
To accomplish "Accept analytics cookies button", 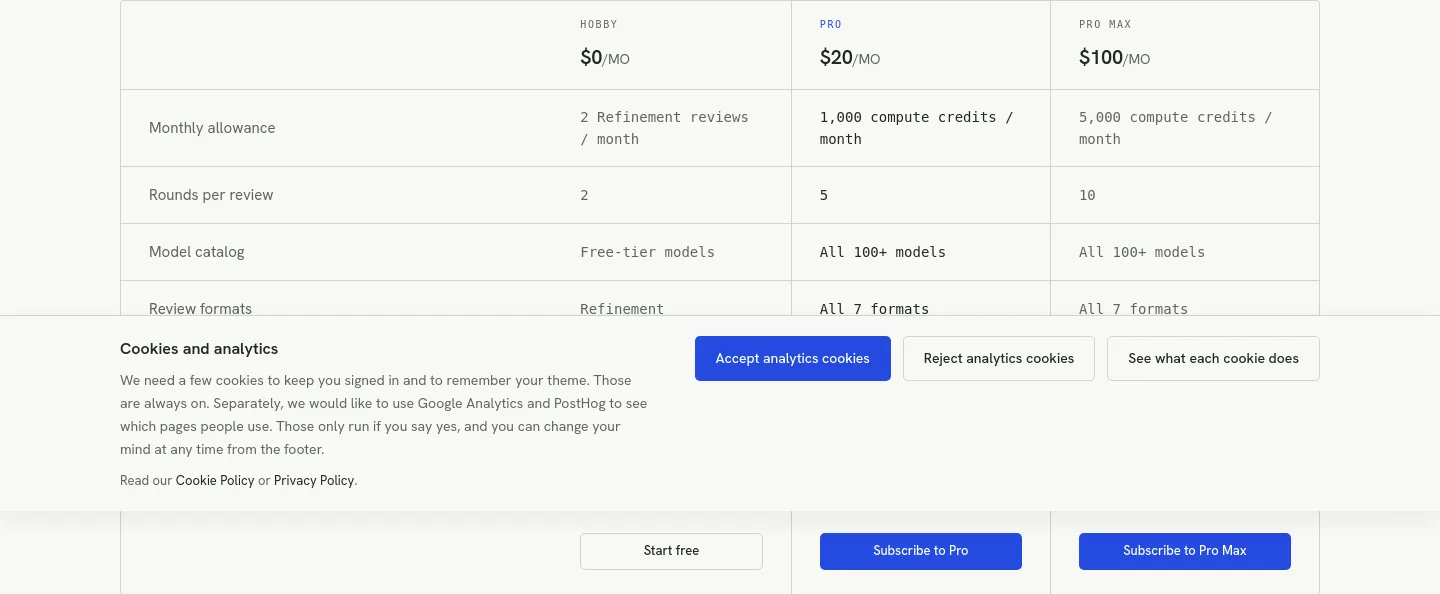I will (x=792, y=358).
